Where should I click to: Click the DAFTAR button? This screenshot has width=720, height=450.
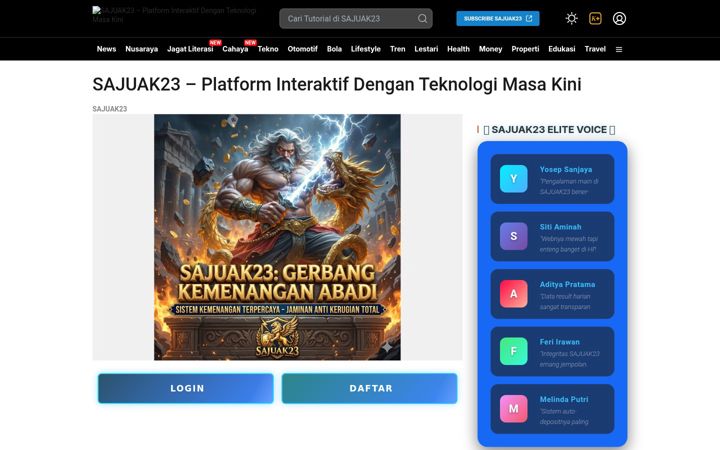[x=370, y=388]
